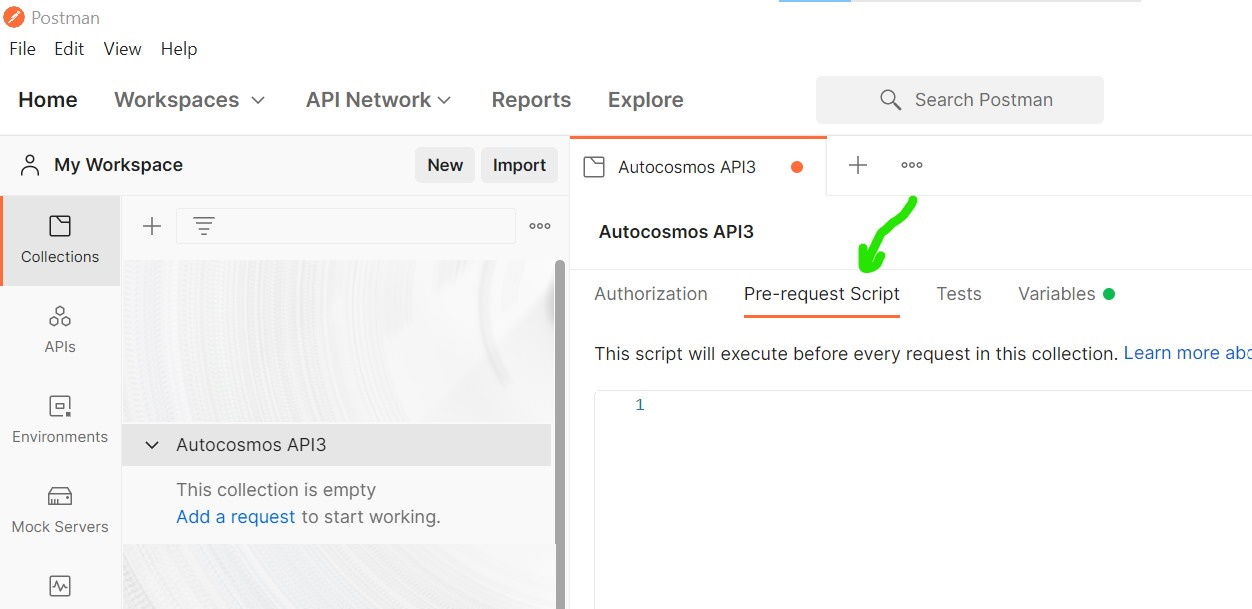Image resolution: width=1252 pixels, height=609 pixels.
Task: Open the View menu
Action: [x=122, y=49]
